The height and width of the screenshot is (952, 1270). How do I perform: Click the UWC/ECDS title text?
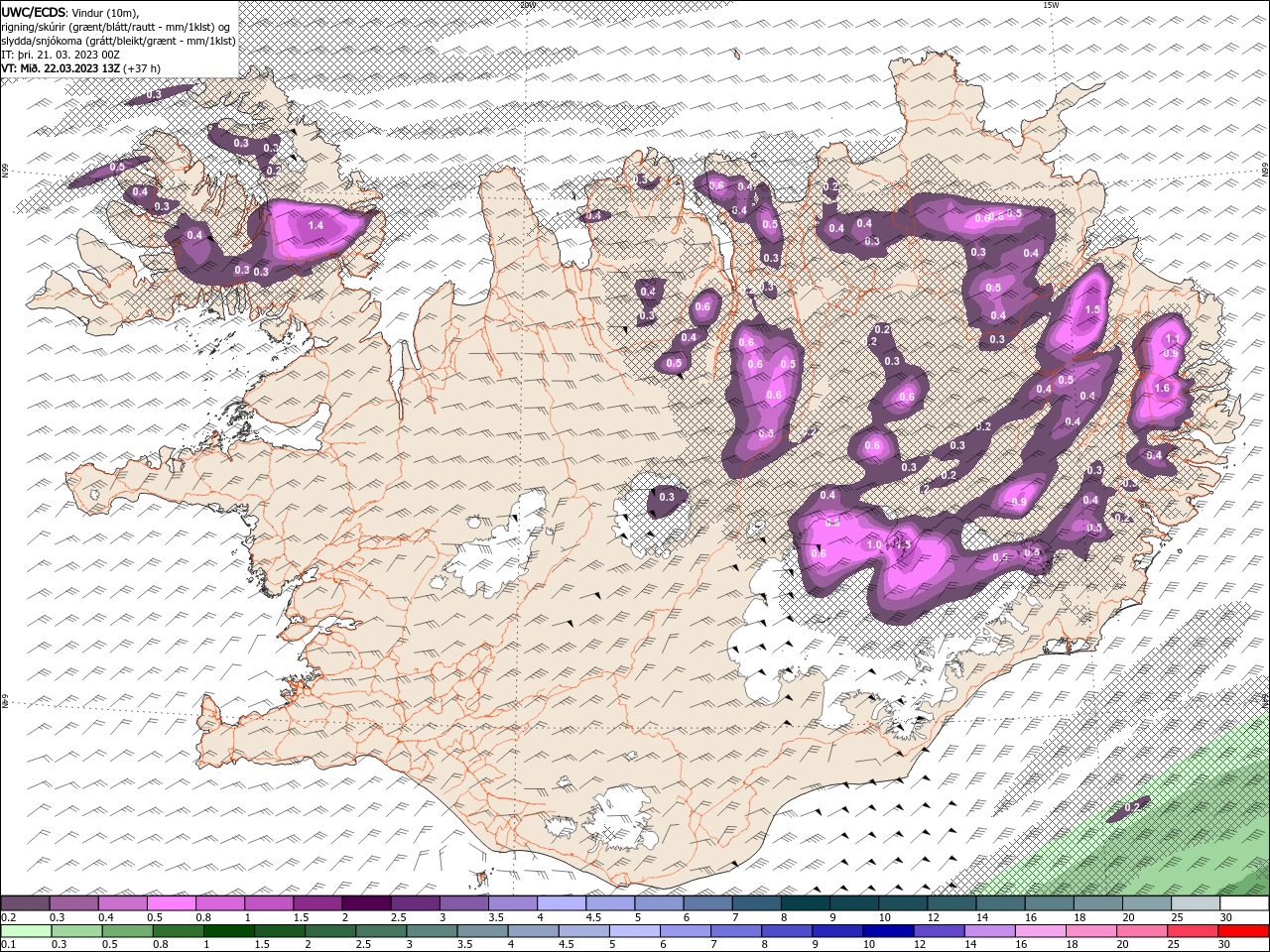point(34,11)
